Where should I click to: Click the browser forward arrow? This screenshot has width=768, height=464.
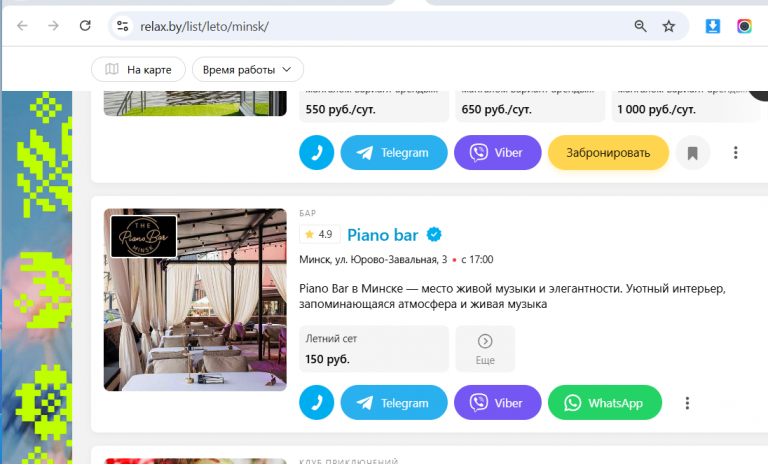tap(53, 26)
